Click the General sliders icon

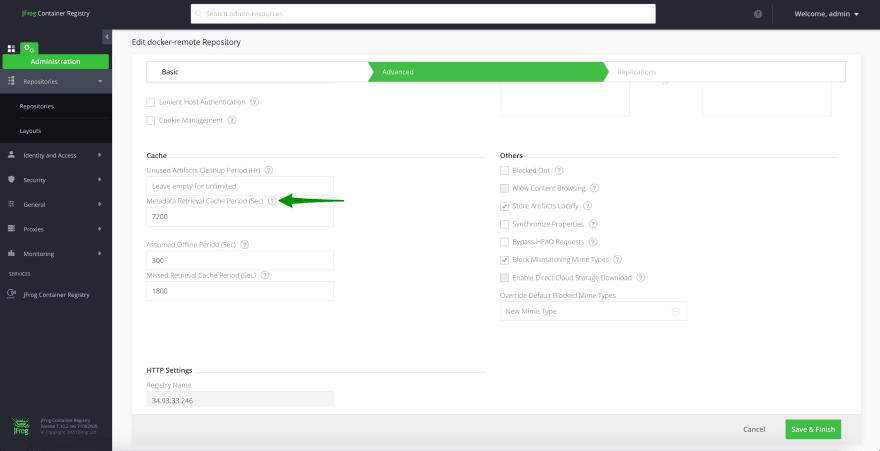tap(11, 205)
